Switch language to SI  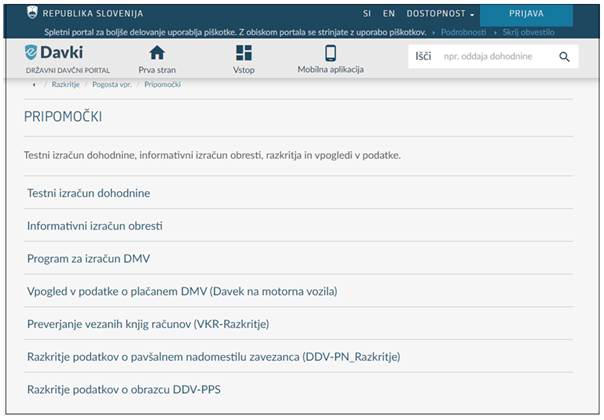point(365,14)
